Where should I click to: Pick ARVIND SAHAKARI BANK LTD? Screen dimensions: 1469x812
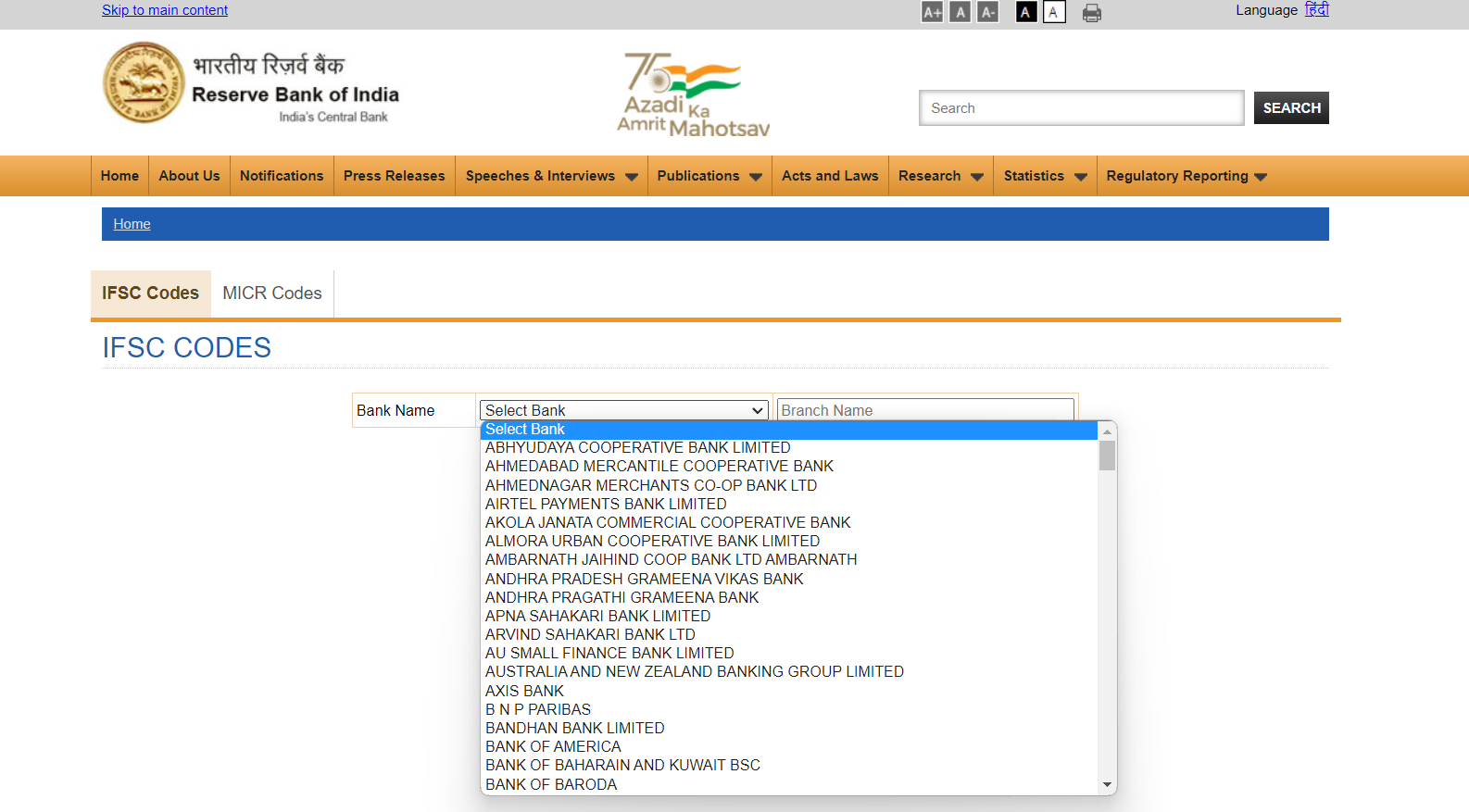click(x=789, y=634)
